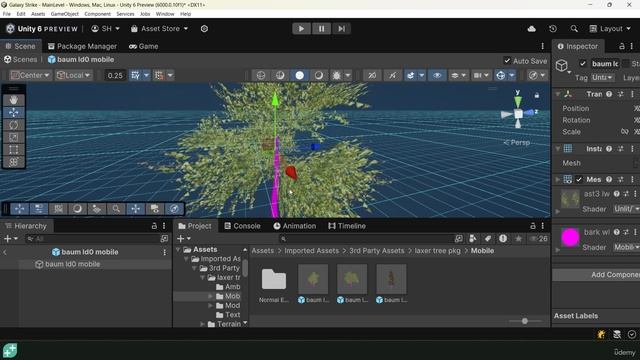Open Project create plus dropdown
Image resolution: width=640 pixels, height=360 pixels.
pos(184,239)
